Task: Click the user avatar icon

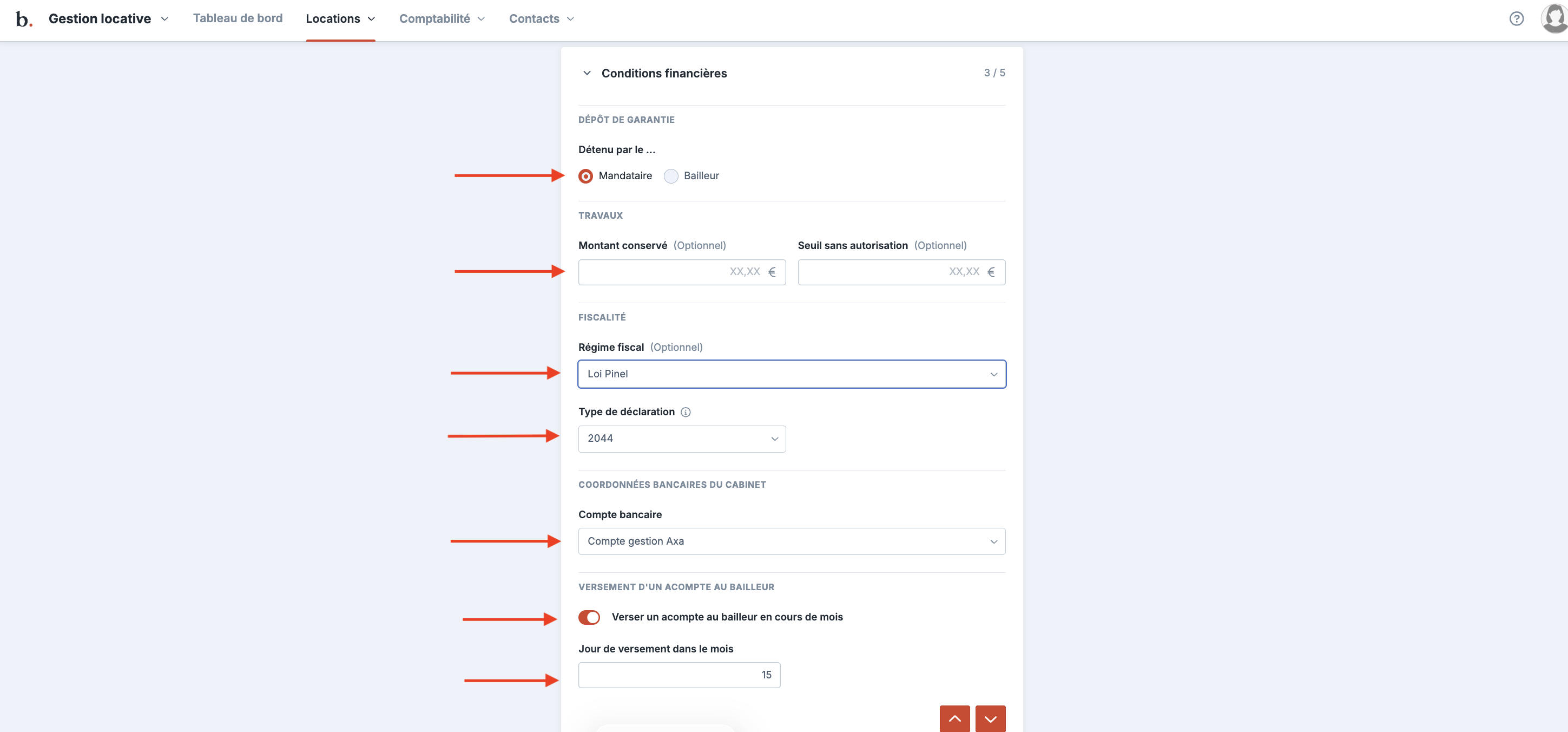Action: point(1554,18)
